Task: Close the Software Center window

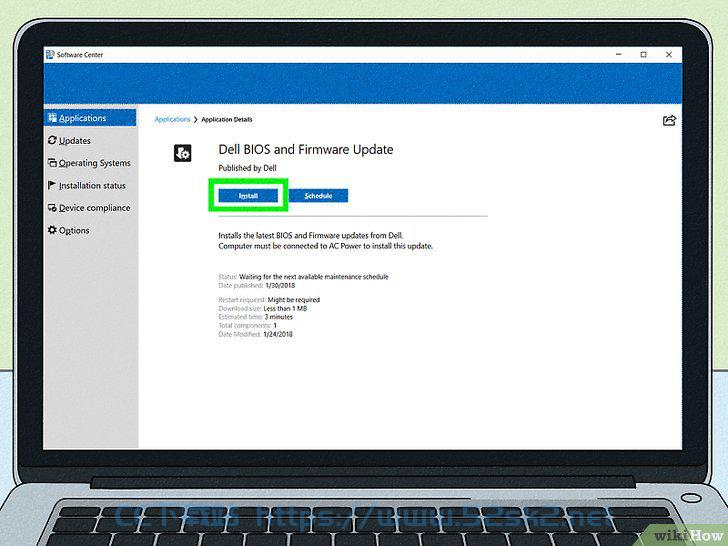Action: coord(669,55)
